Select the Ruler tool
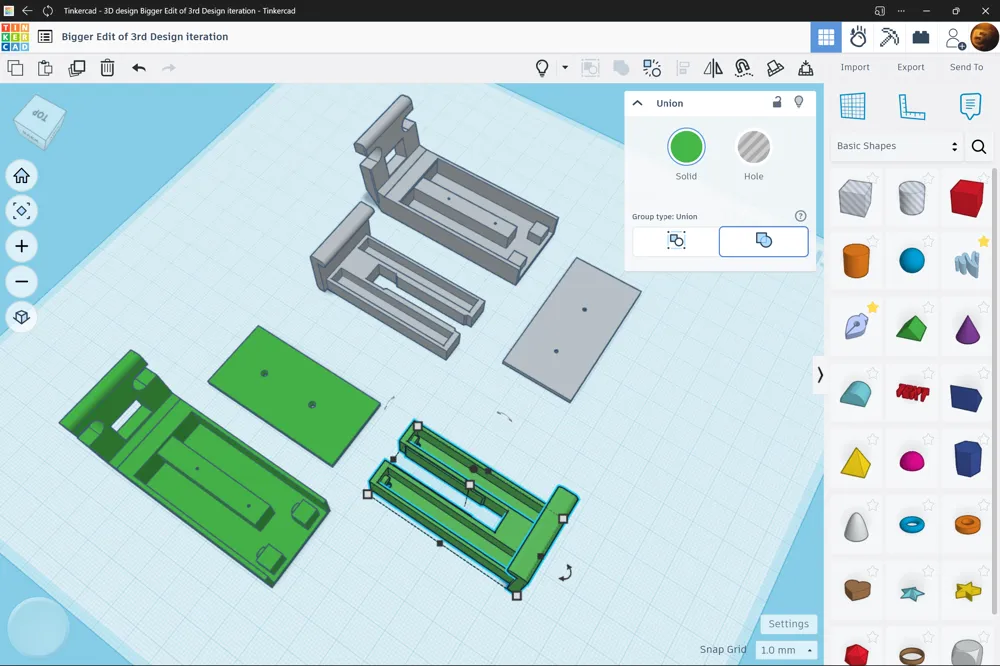The height and width of the screenshot is (666, 1000). coord(911,107)
